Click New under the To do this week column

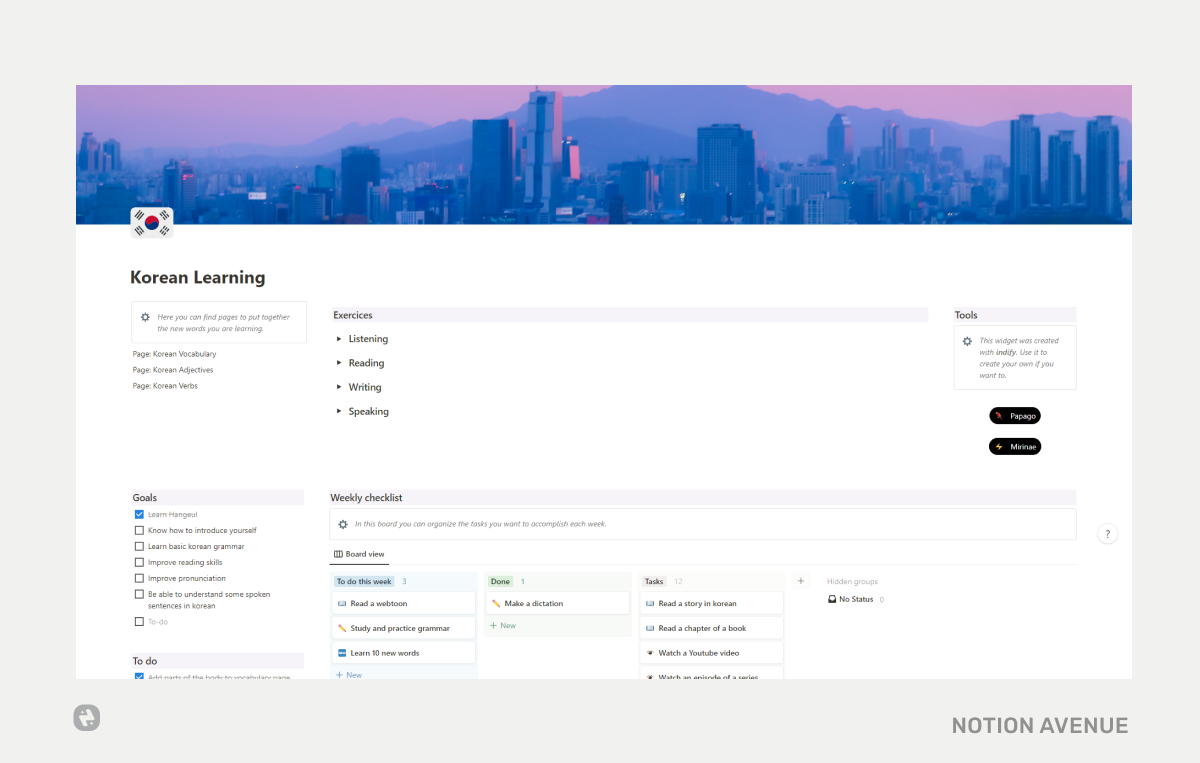348,675
